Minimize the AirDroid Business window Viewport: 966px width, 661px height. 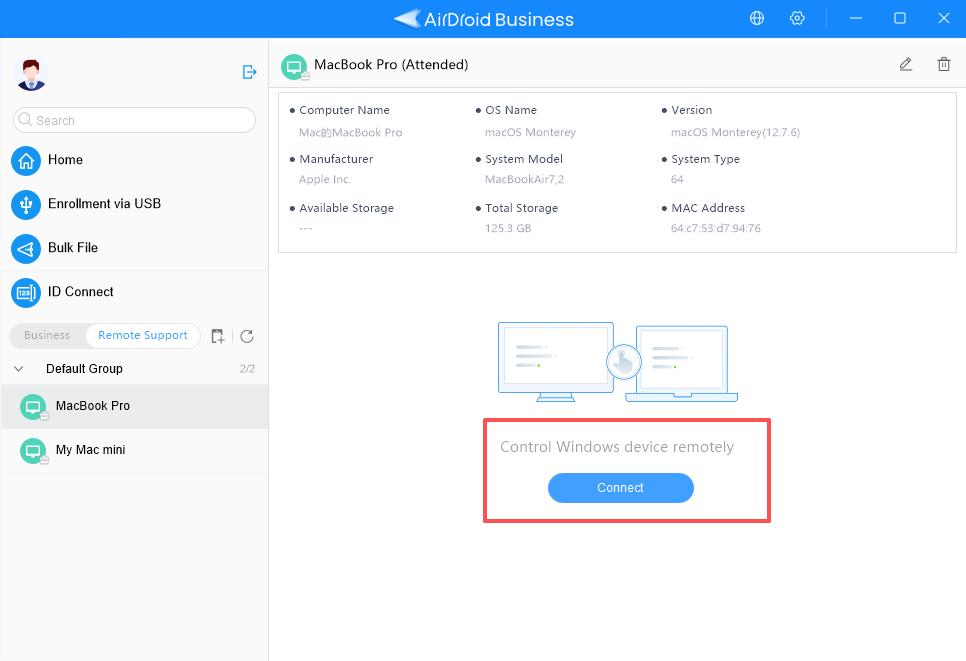855,18
